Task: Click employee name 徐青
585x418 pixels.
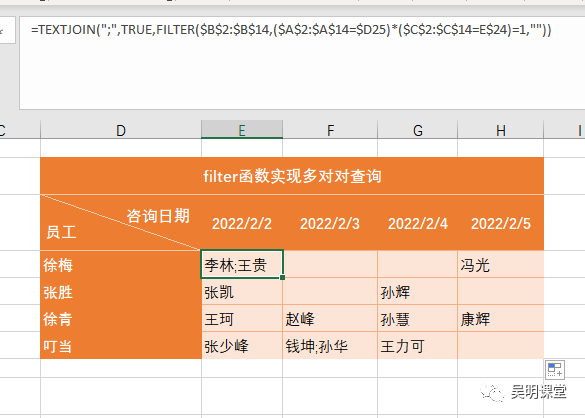Action: pyautogui.click(x=121, y=318)
